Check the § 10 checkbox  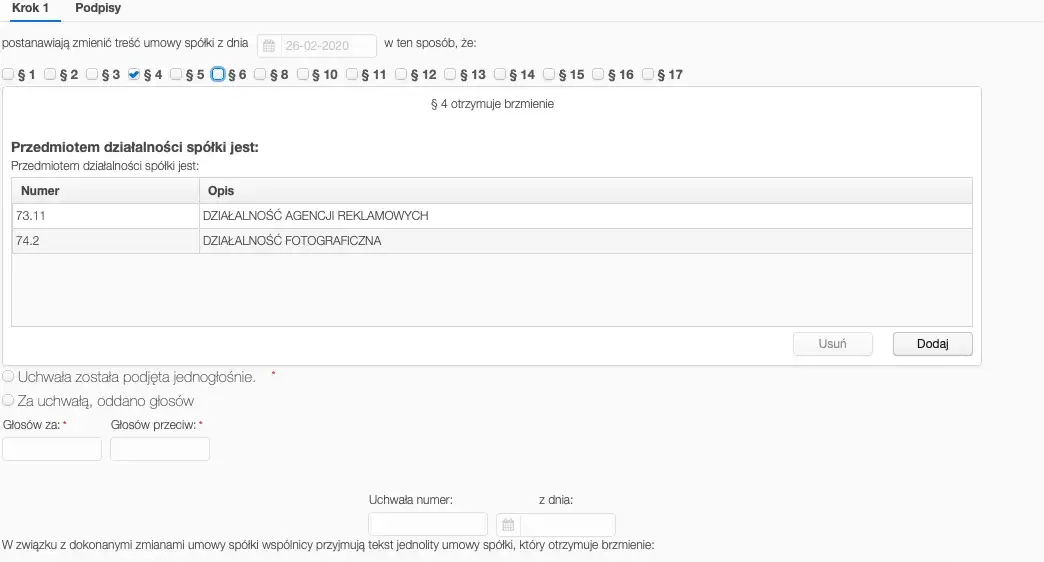pos(304,74)
